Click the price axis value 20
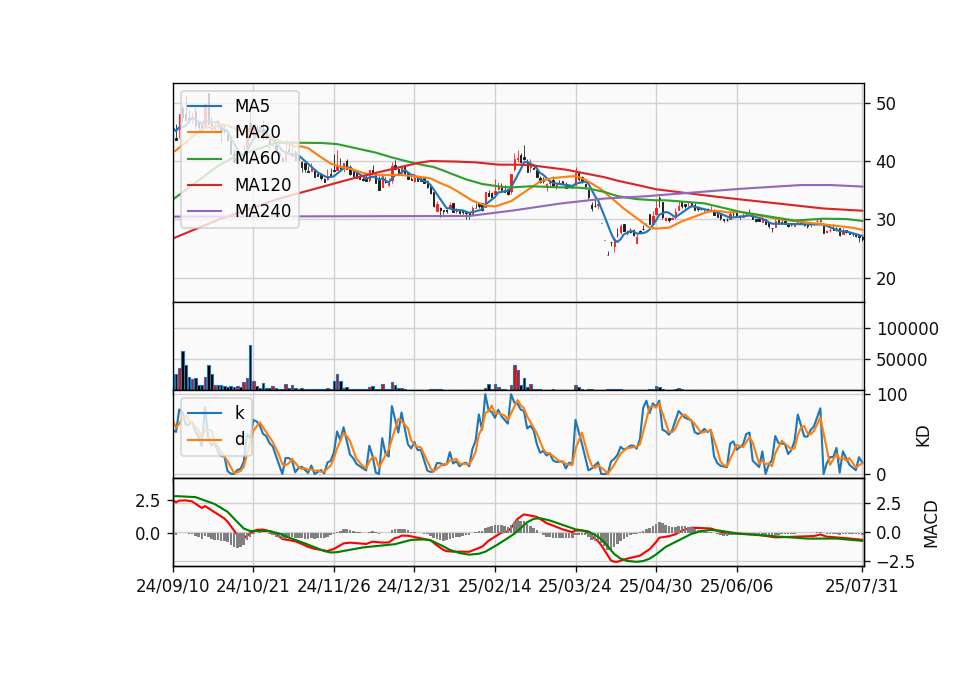This screenshot has height=690, width=960. 886,279
